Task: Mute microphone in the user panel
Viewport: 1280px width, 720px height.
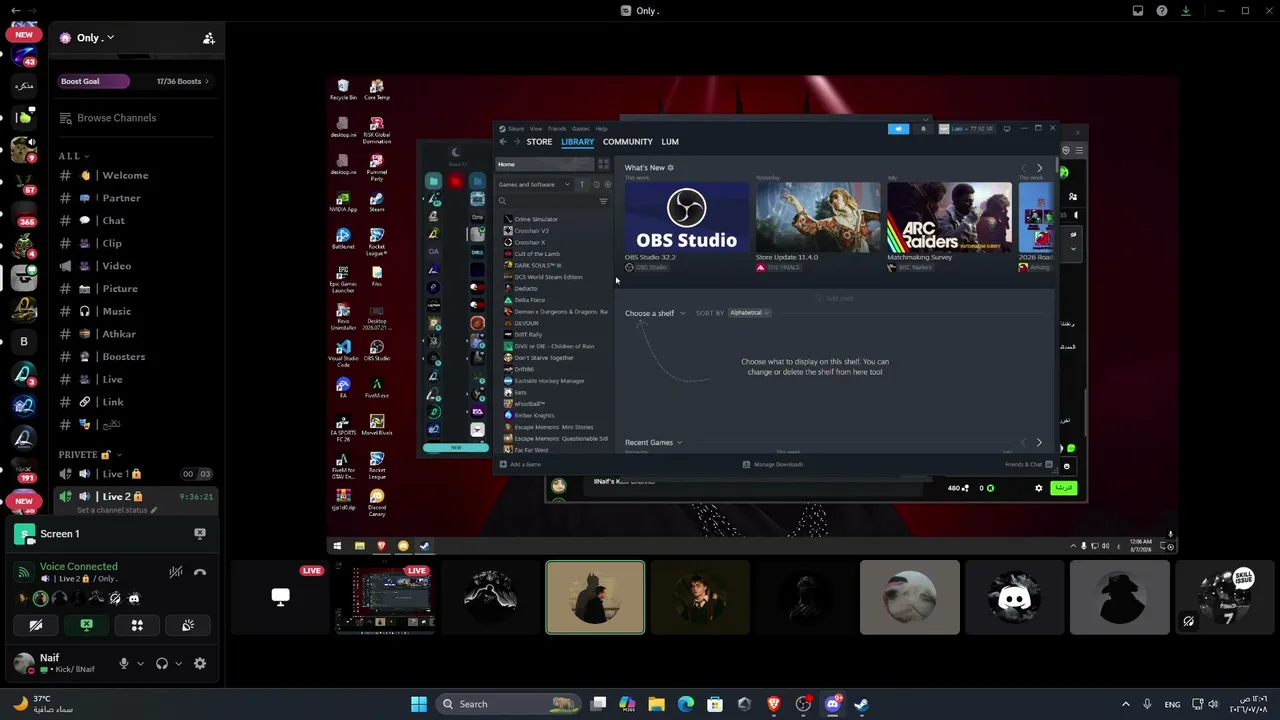Action: click(x=124, y=663)
